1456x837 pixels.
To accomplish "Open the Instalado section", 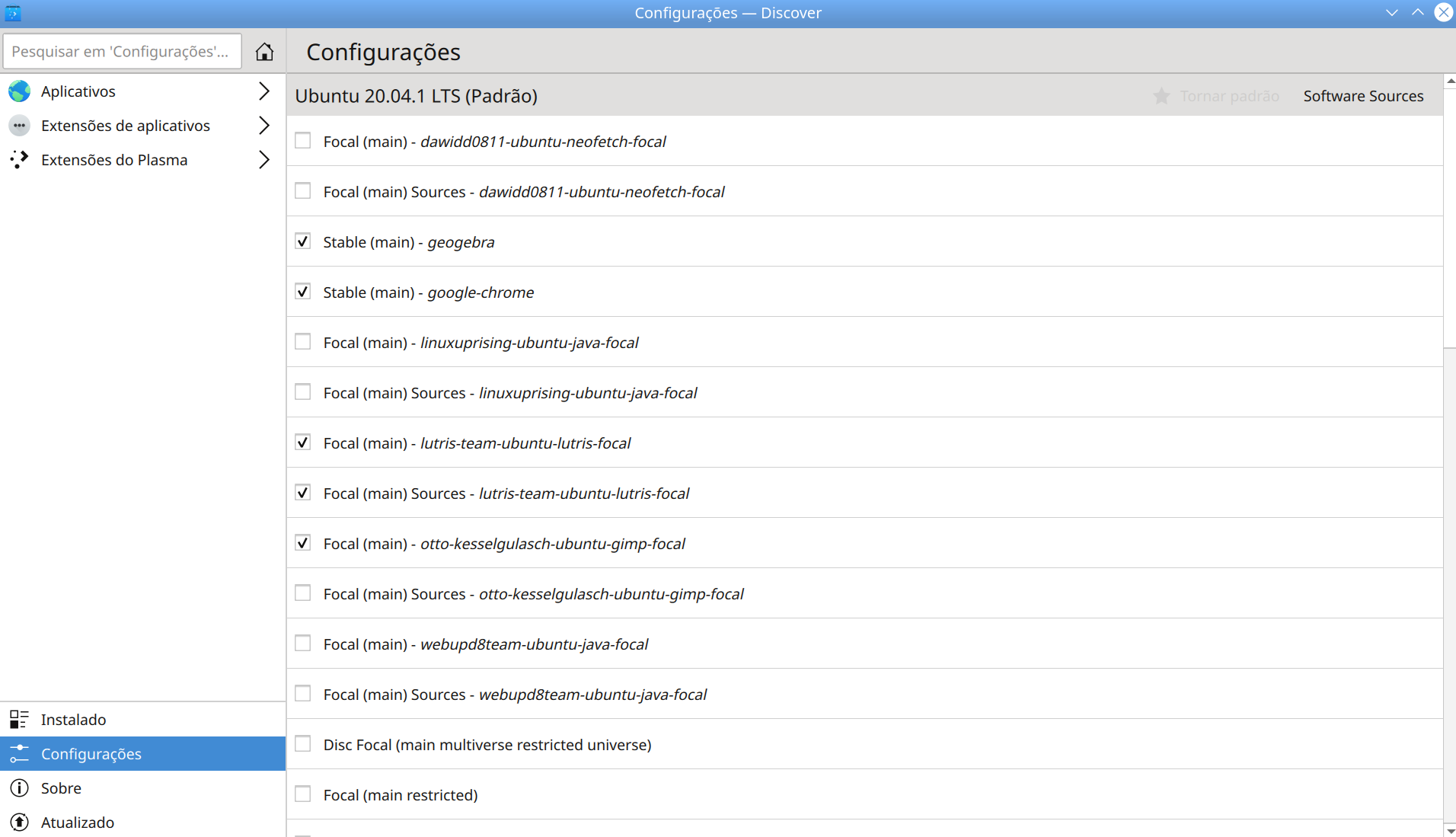I will 73,720.
